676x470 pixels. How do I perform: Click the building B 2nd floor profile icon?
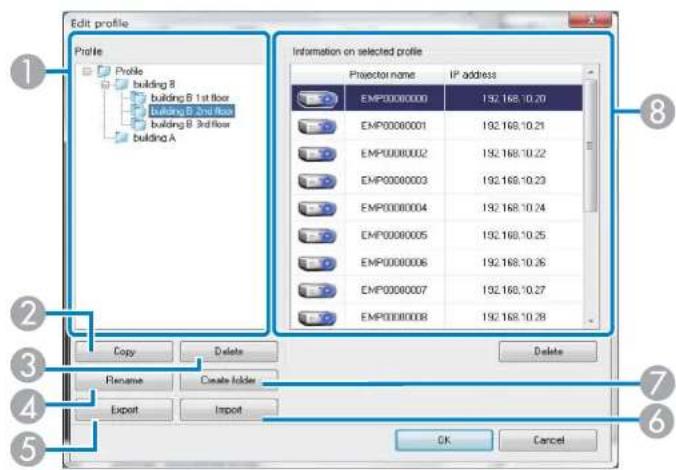click(x=138, y=111)
